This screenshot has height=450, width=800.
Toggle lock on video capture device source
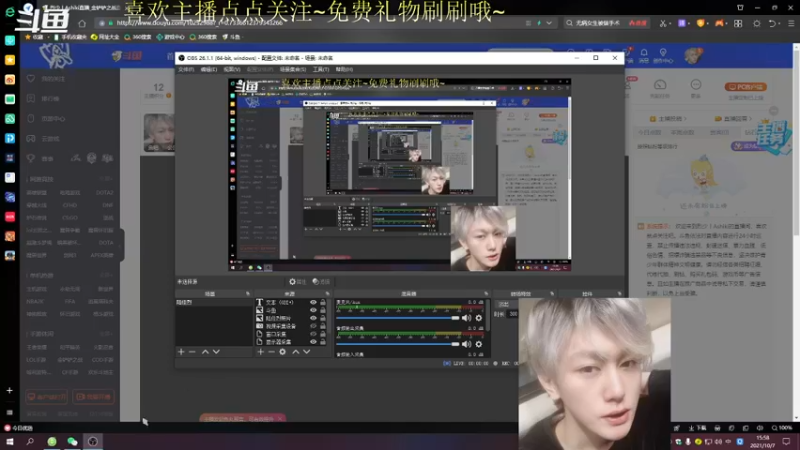[322, 326]
